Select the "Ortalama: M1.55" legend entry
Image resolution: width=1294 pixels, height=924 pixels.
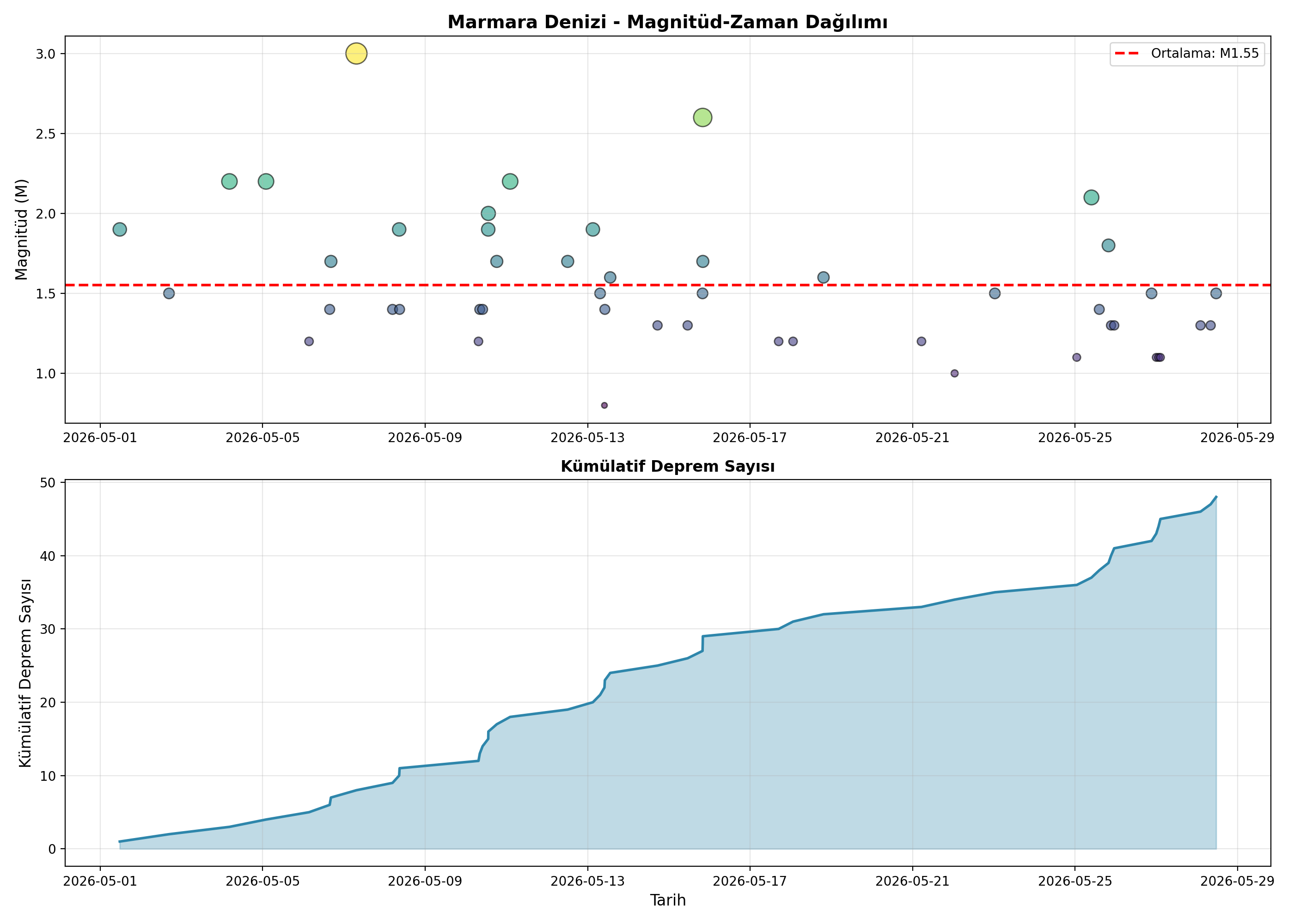point(1187,54)
